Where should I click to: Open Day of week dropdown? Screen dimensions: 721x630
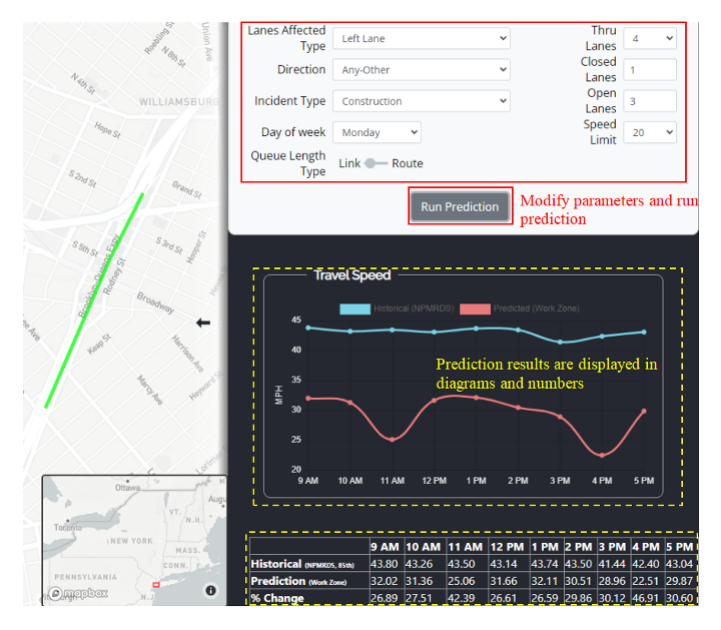coord(377,132)
